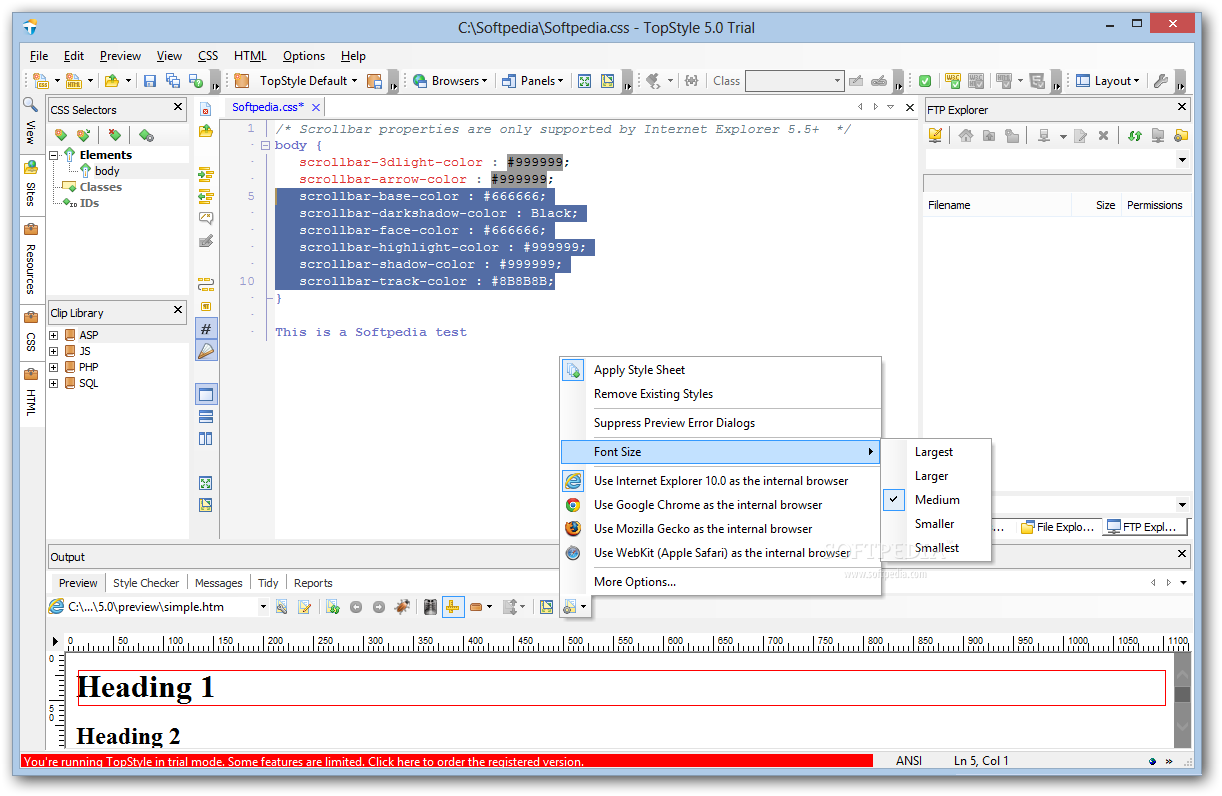Open the preview file path dropdown
This screenshot has width=1222, height=796.
click(263, 607)
